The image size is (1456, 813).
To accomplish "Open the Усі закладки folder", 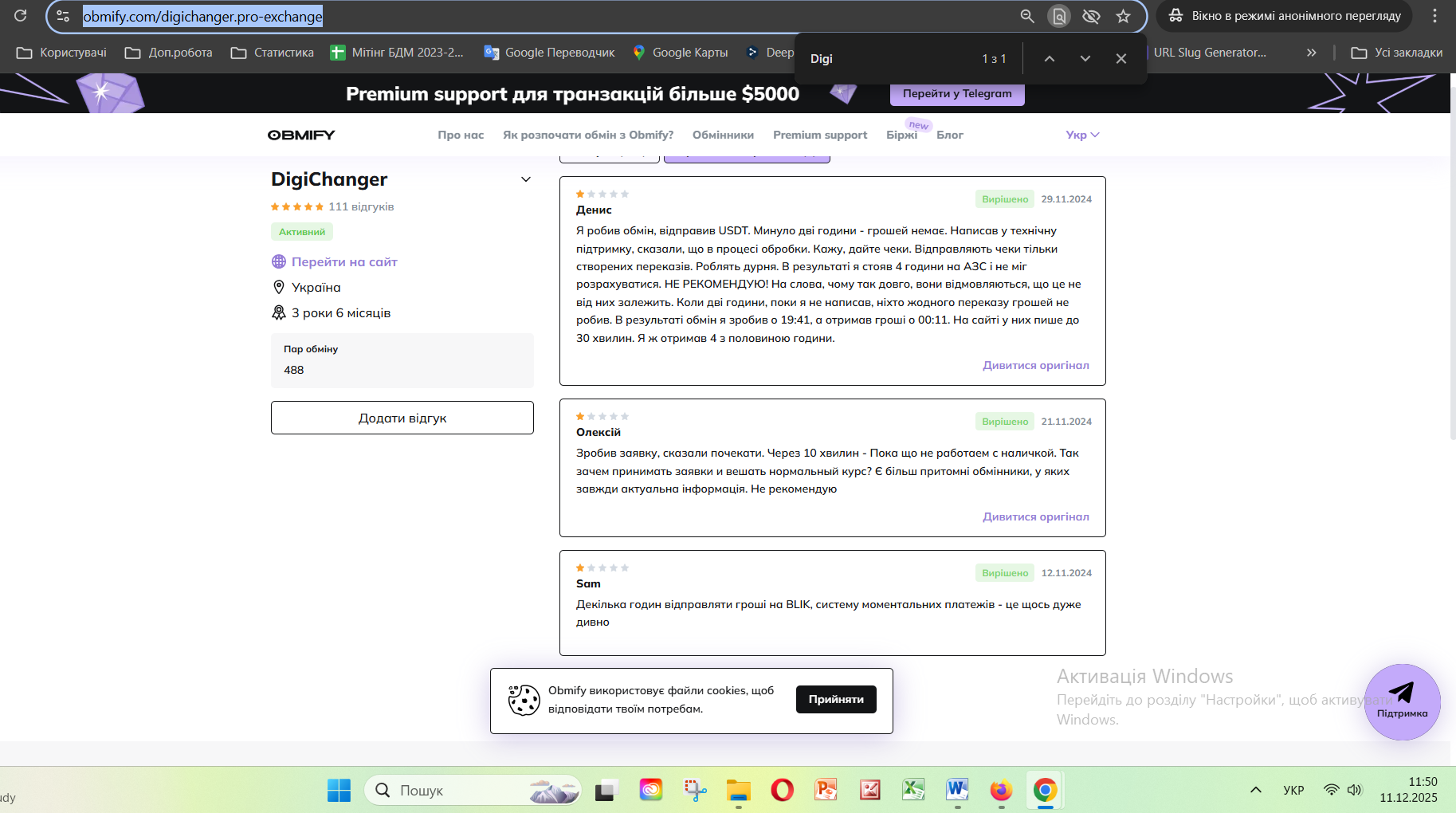I will pyautogui.click(x=1397, y=53).
